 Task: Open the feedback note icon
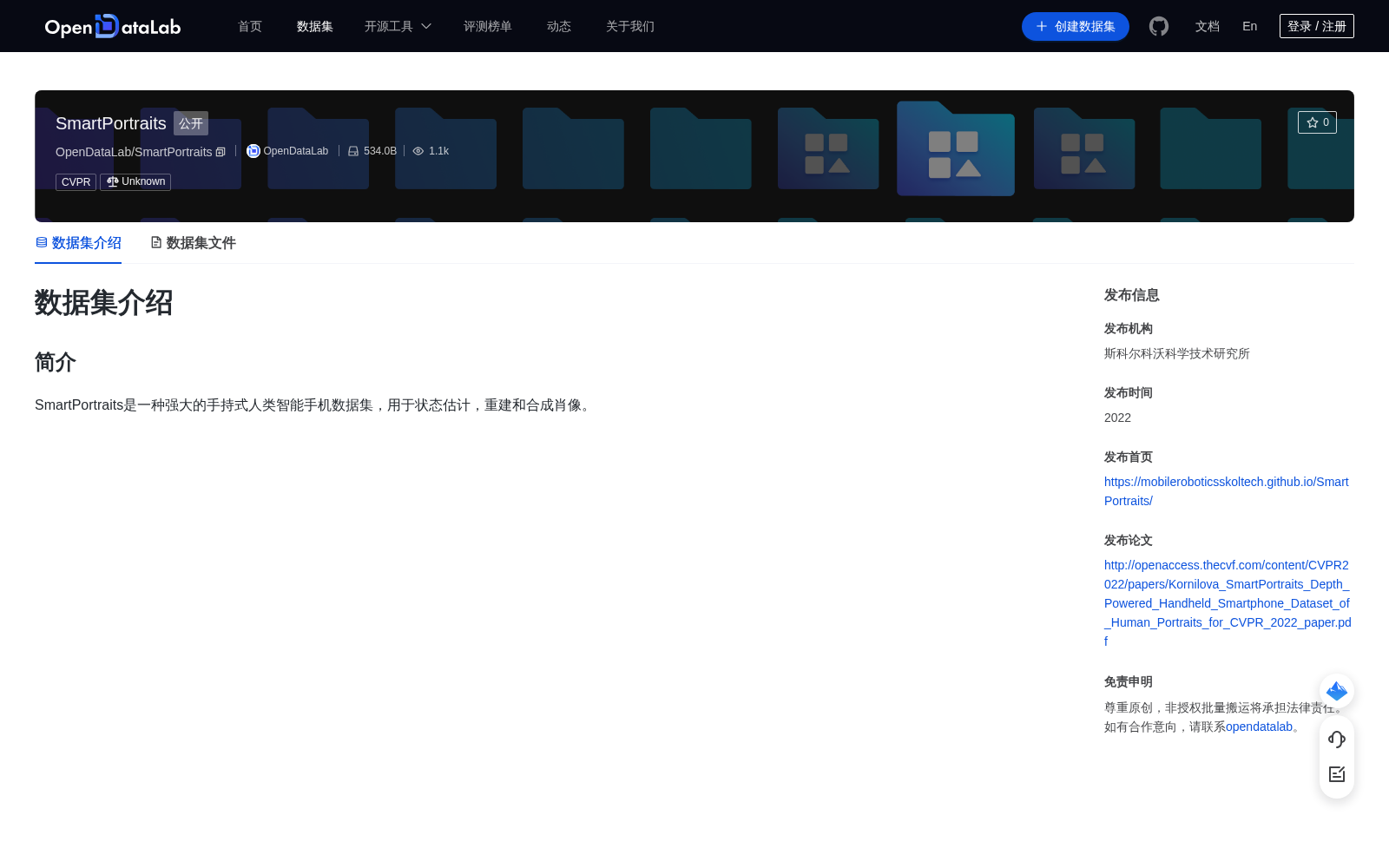(1337, 774)
